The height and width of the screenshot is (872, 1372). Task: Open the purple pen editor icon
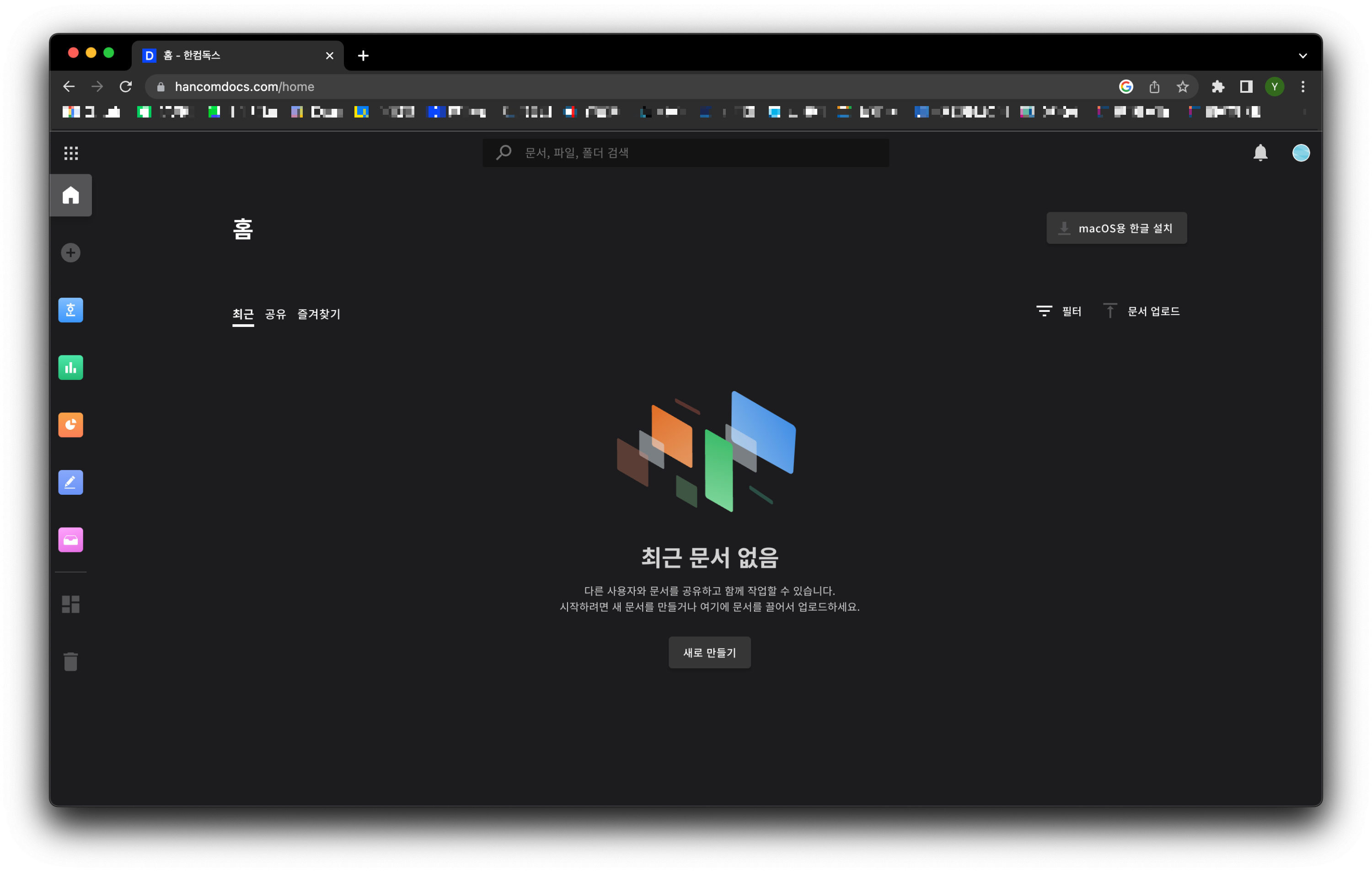[70, 482]
